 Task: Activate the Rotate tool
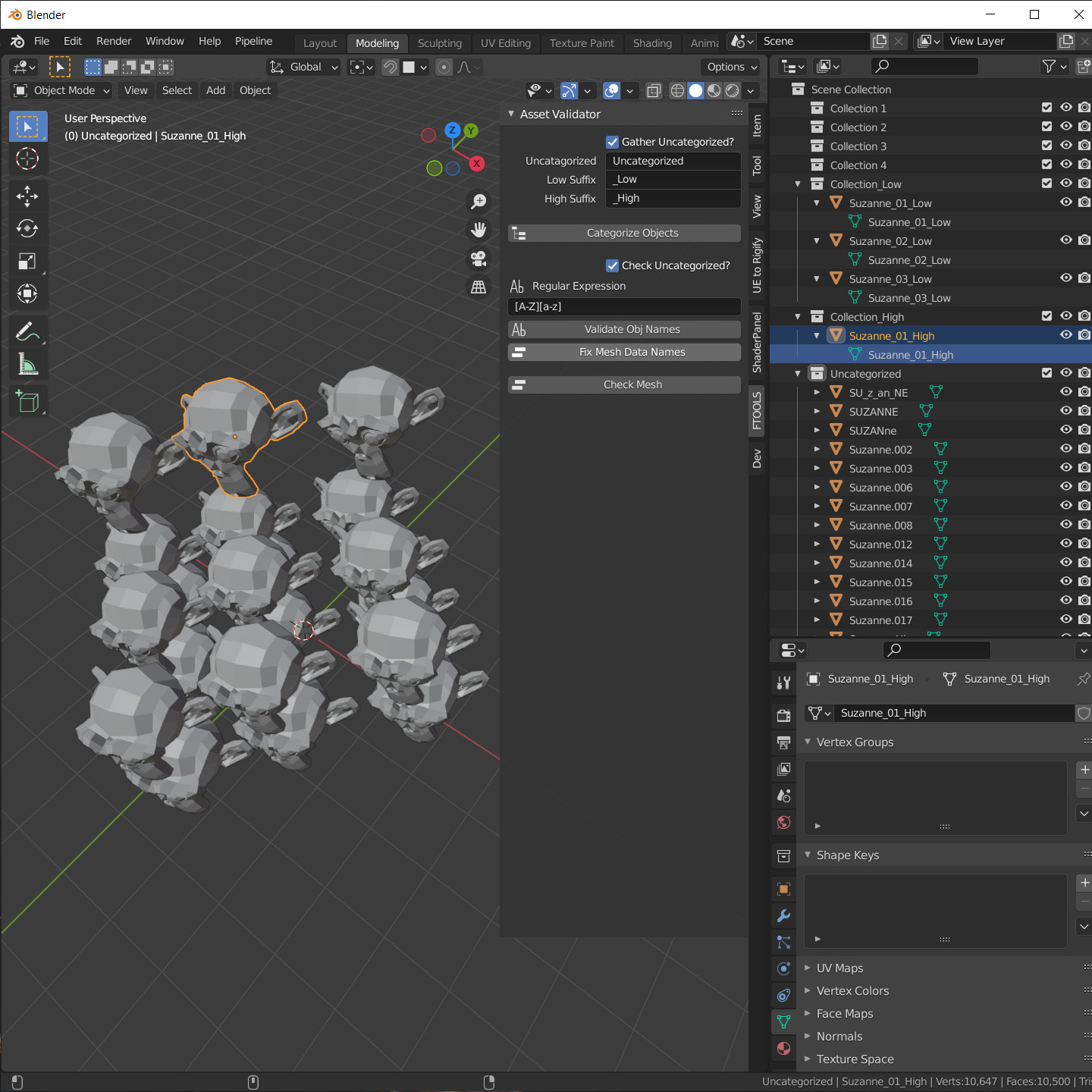point(27,228)
